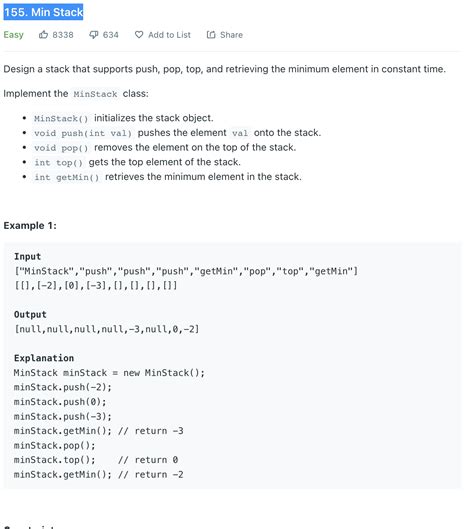This screenshot has height=529, width=474.
Task: Click the 634 dislikes count
Action: (111, 35)
